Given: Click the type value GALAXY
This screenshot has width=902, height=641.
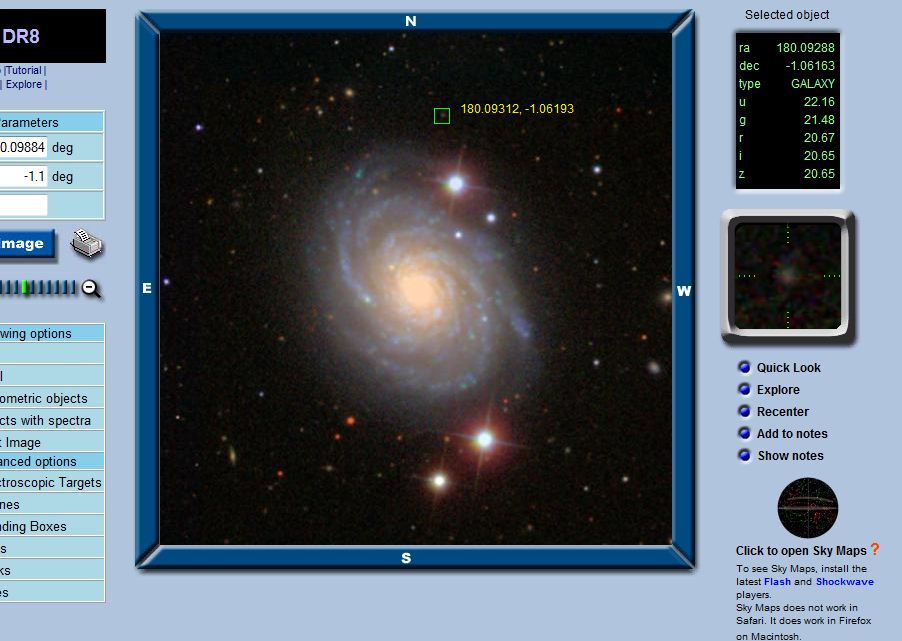Looking at the screenshot, I should [x=812, y=83].
